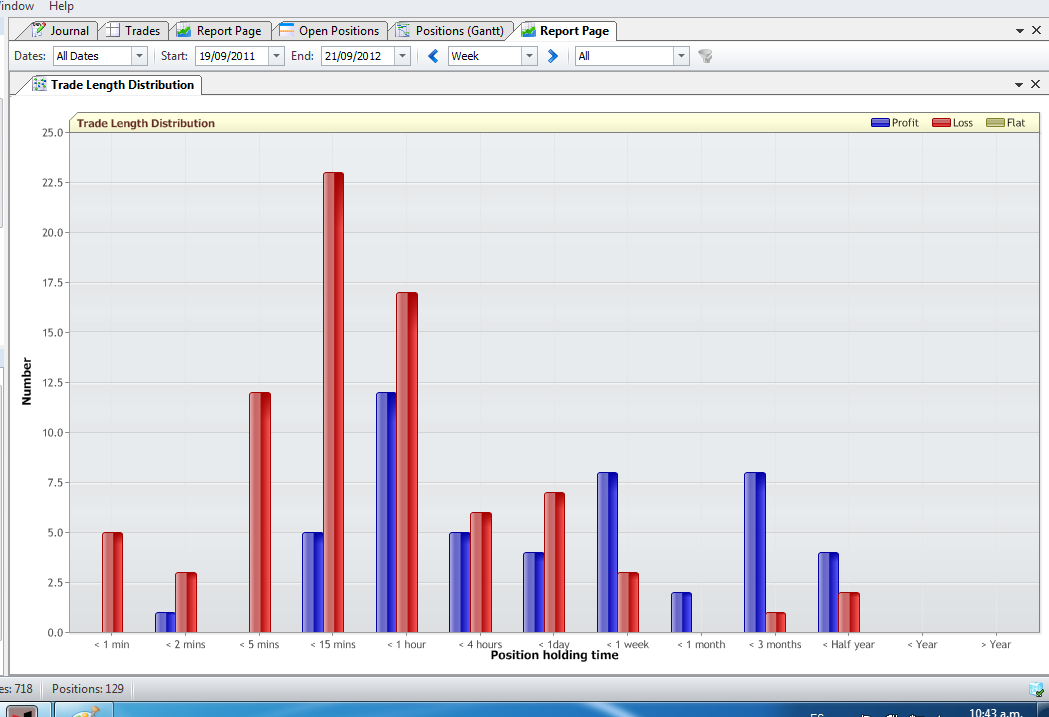
Task: Click the red Loss bar for < 1day
Action: pyautogui.click(x=554, y=562)
